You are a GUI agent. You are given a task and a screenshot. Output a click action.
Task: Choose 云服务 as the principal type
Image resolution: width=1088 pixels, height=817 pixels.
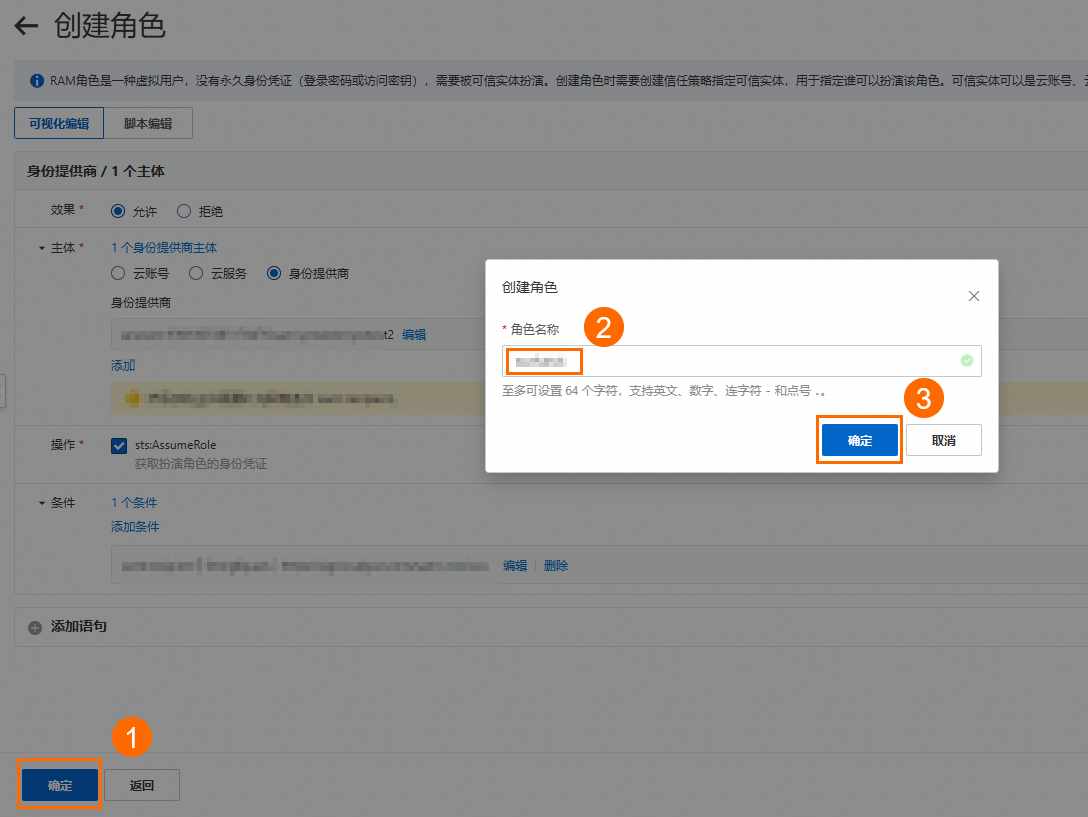[x=196, y=273]
